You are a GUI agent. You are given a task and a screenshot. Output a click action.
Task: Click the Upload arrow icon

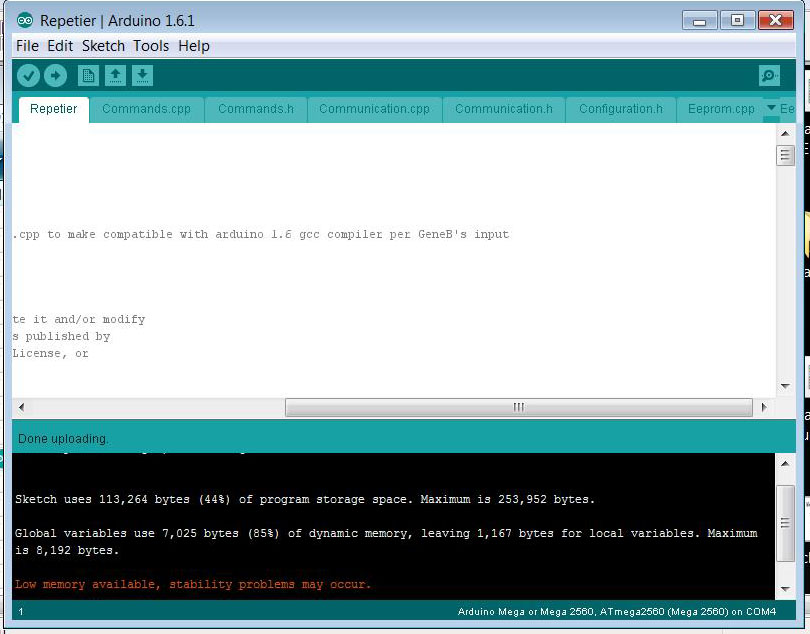pyautogui.click(x=55, y=76)
